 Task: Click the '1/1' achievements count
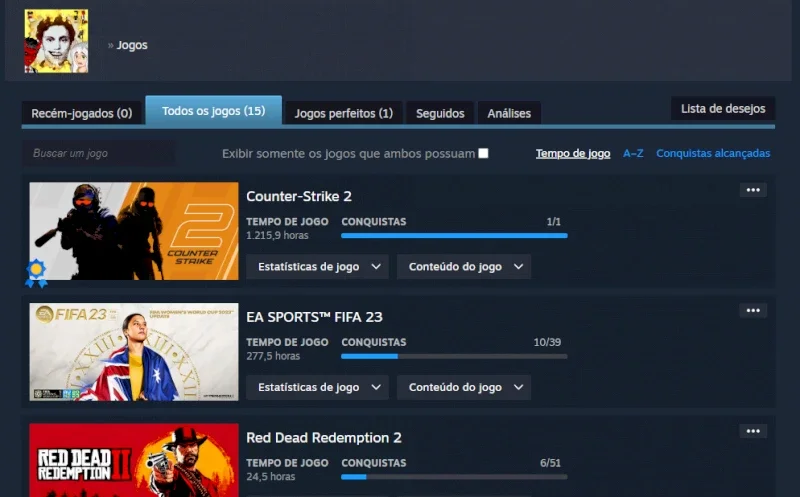coord(554,221)
